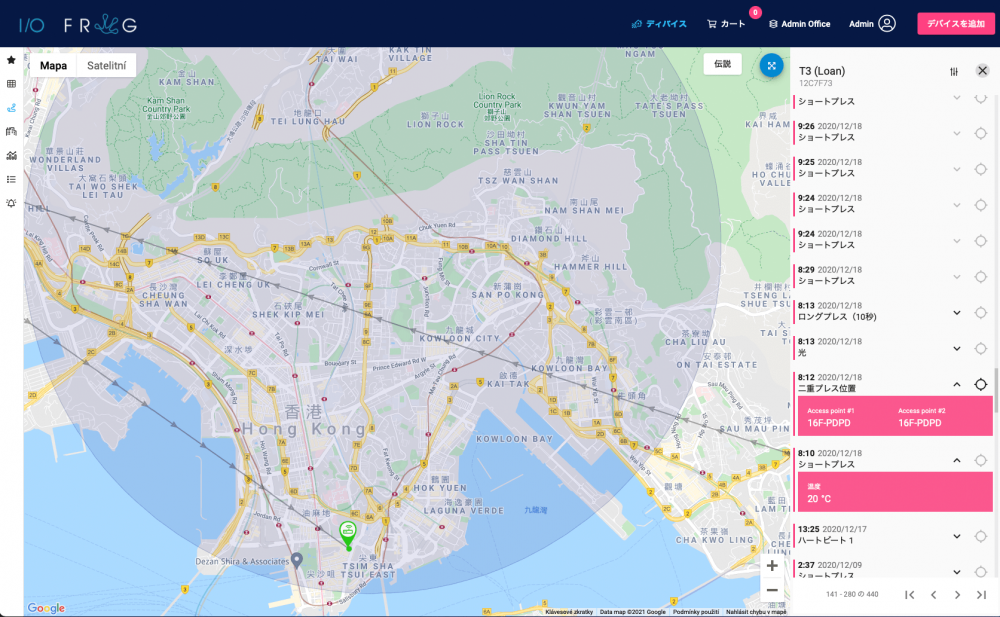Toggle fullscreen map with blue round button
This screenshot has width=1000, height=617.
click(771, 65)
